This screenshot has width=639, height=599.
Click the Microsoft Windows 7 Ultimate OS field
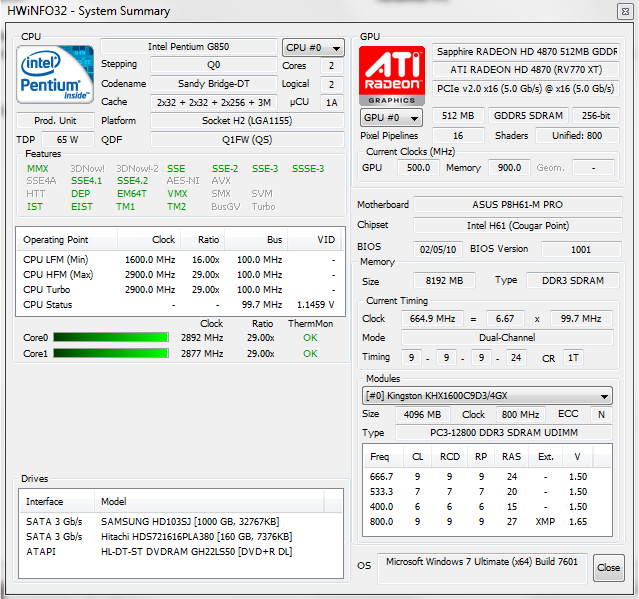[x=482, y=568]
